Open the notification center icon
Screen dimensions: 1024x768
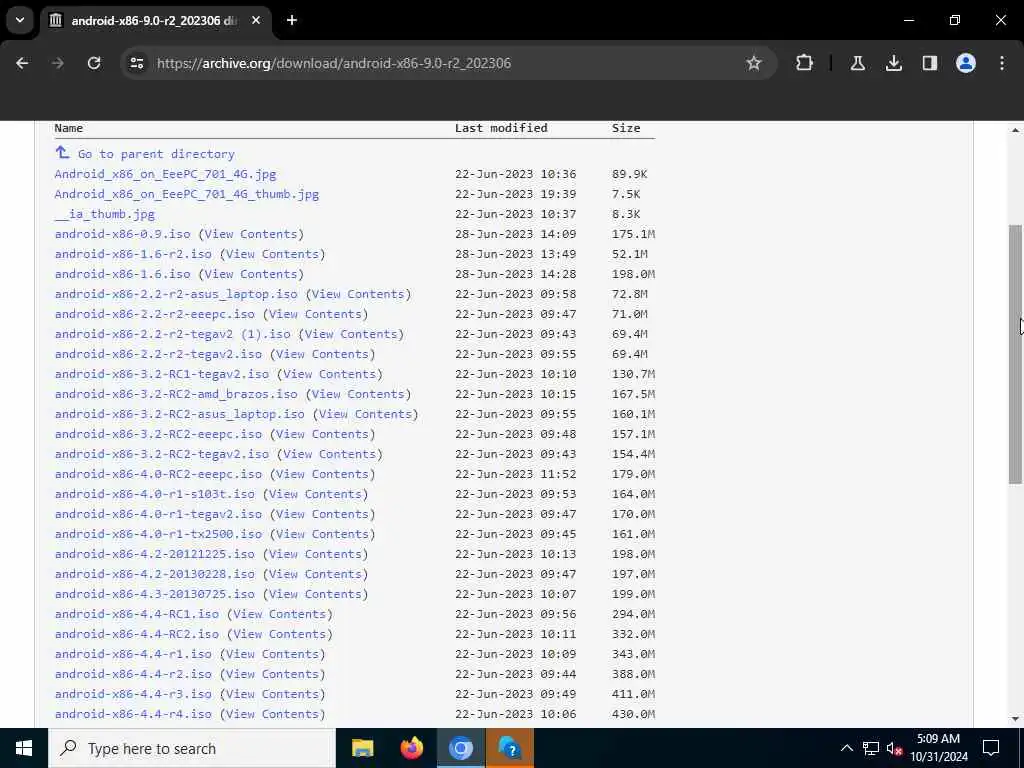click(991, 748)
